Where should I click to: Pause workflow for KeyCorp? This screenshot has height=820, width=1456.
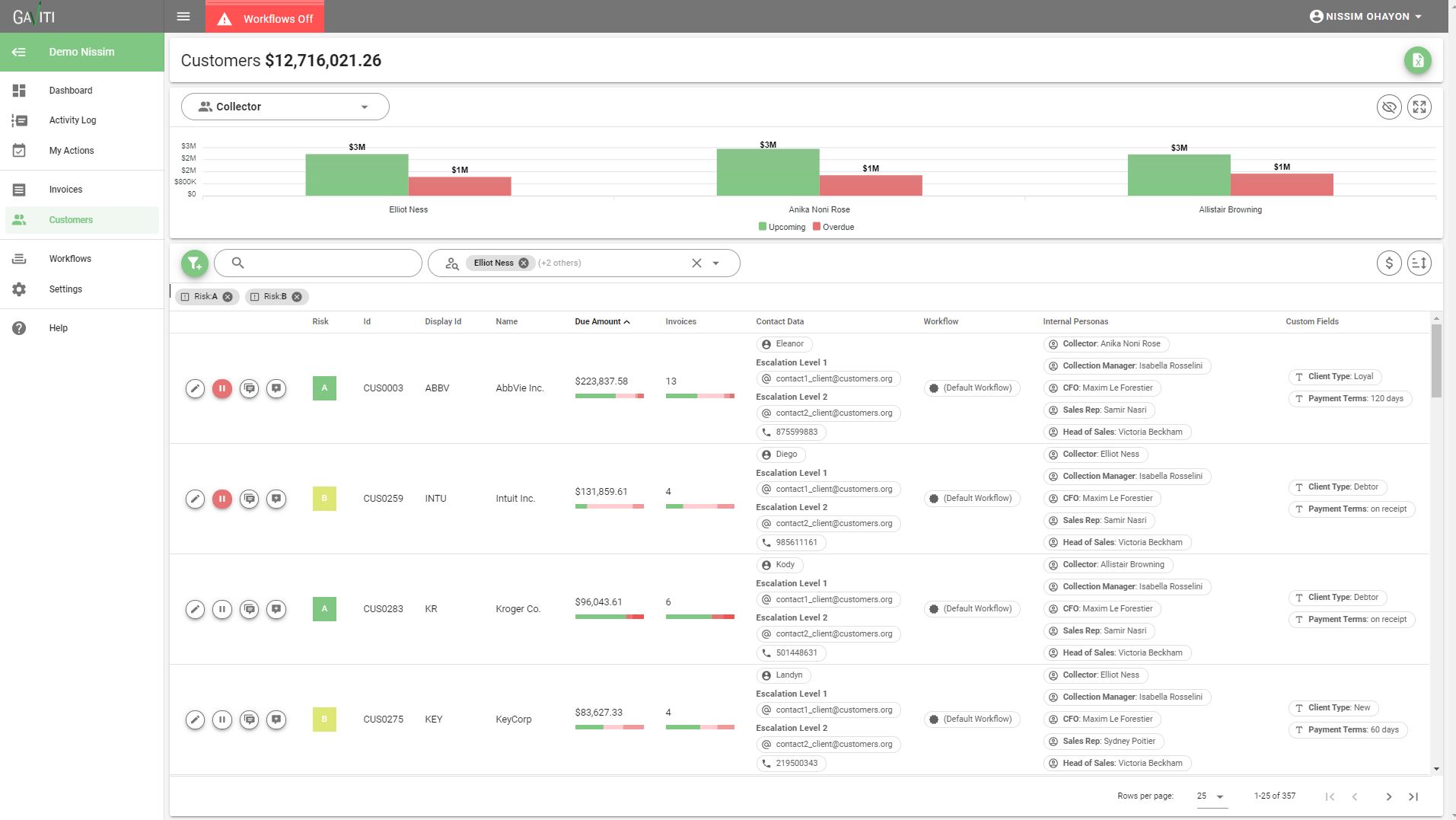tap(222, 719)
